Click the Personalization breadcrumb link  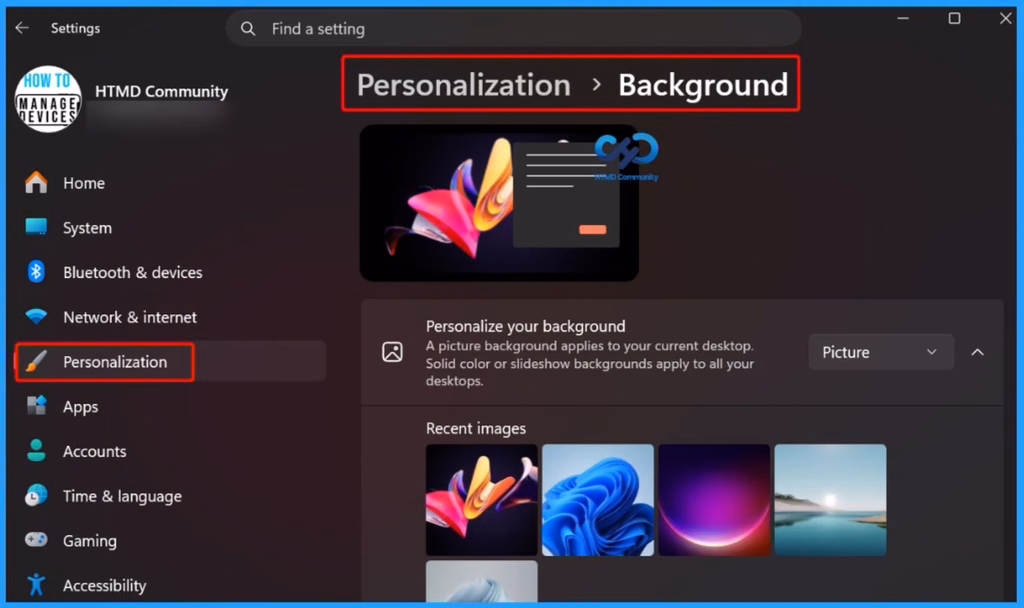point(464,85)
